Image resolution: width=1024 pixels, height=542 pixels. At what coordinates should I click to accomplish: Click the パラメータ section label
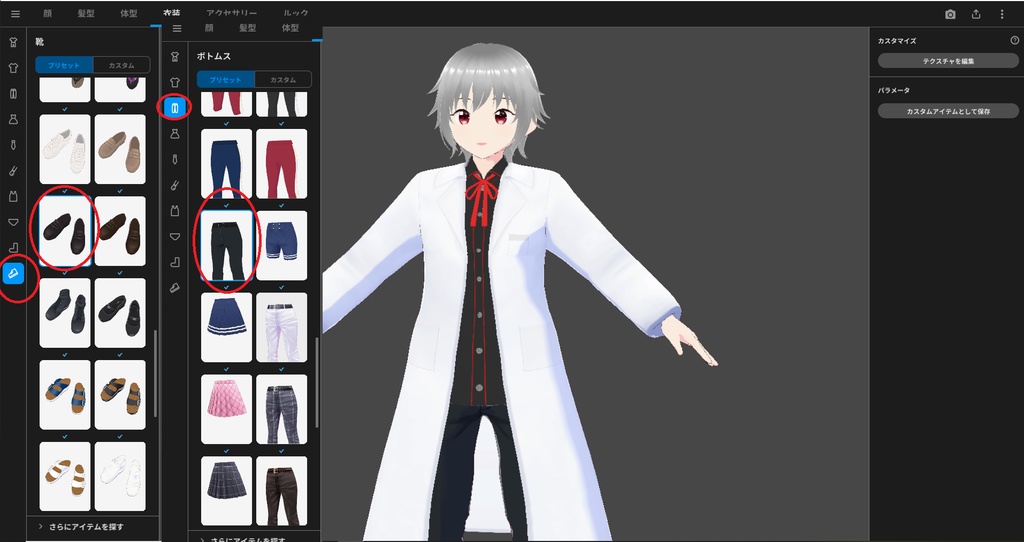(x=893, y=90)
